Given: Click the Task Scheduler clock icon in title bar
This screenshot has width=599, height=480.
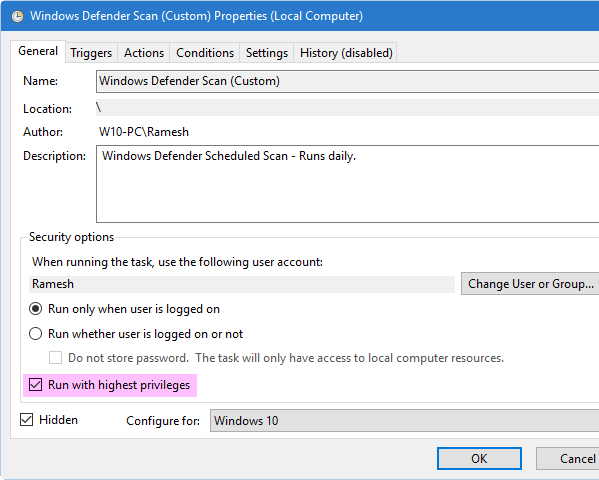Looking at the screenshot, I should click(x=17, y=16).
